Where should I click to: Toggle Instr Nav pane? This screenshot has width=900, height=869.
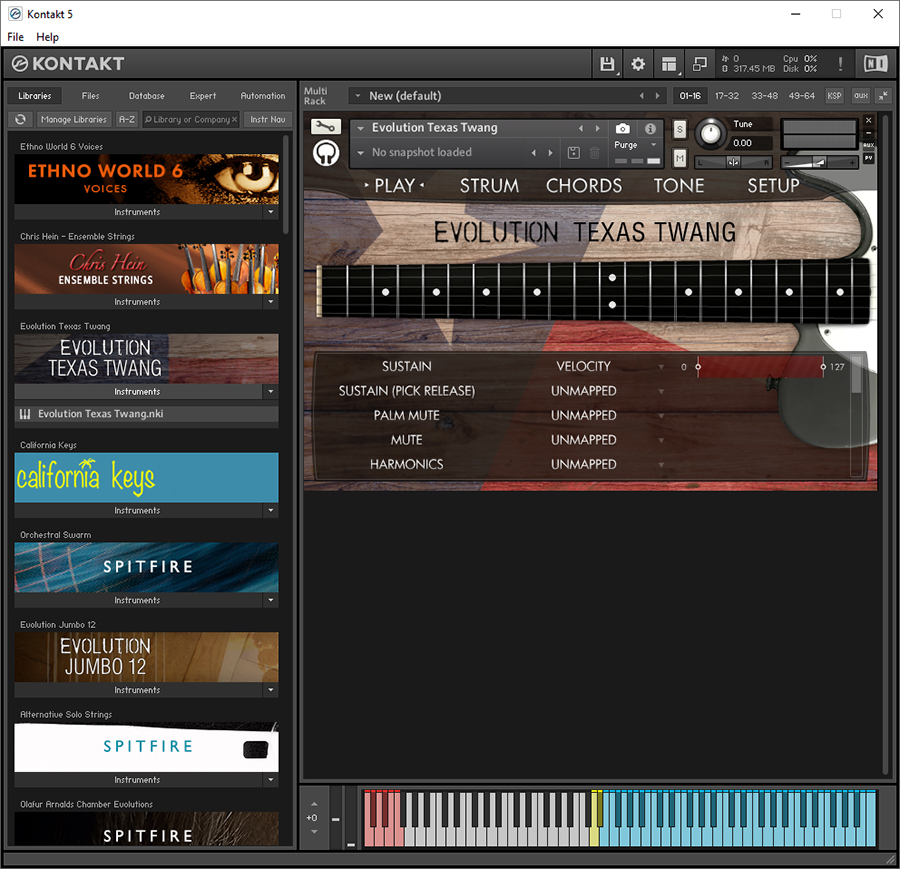(x=267, y=119)
